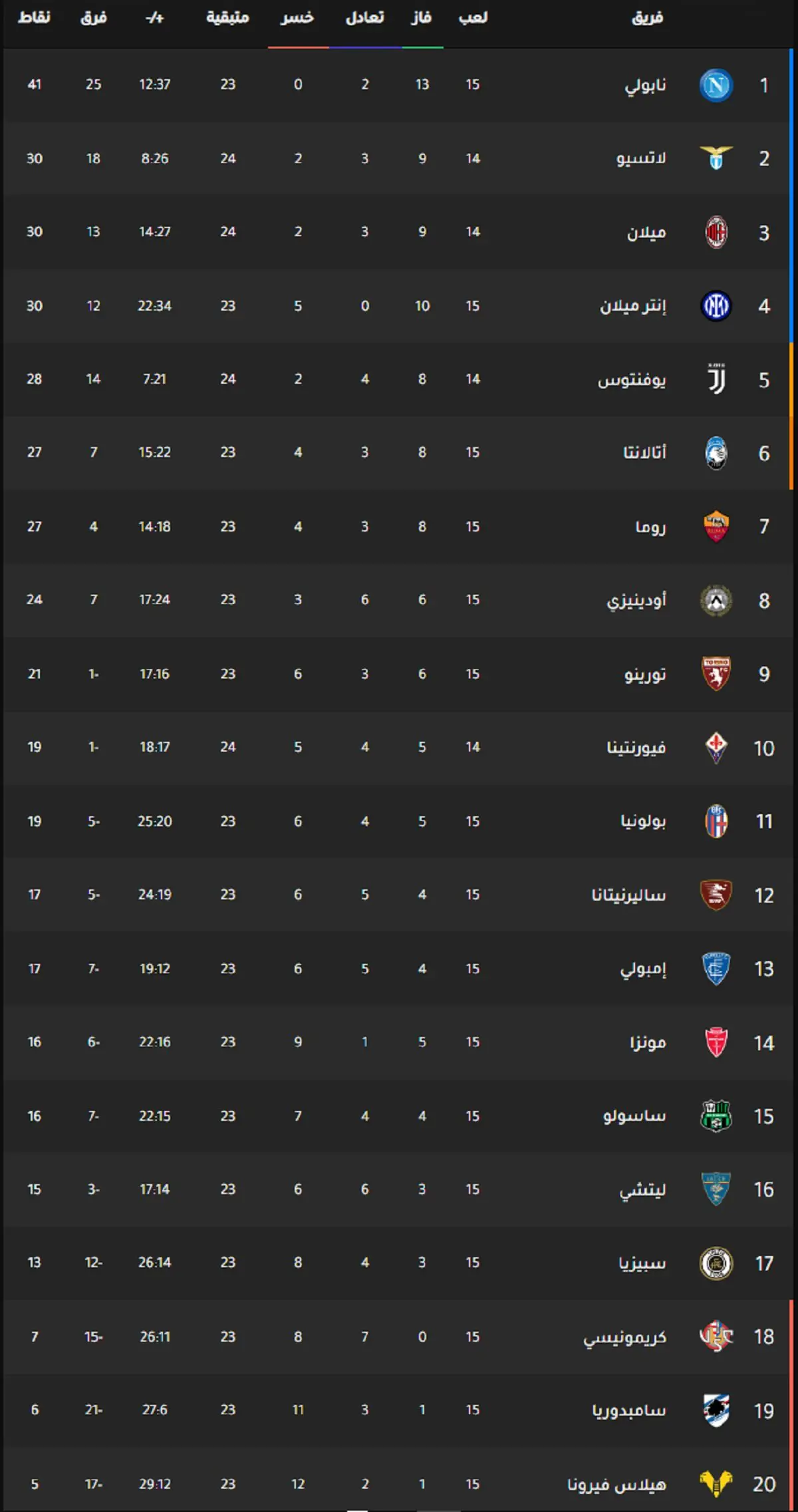Open the ساليرنيتانا team link
The image size is (798, 1512).
628,895
